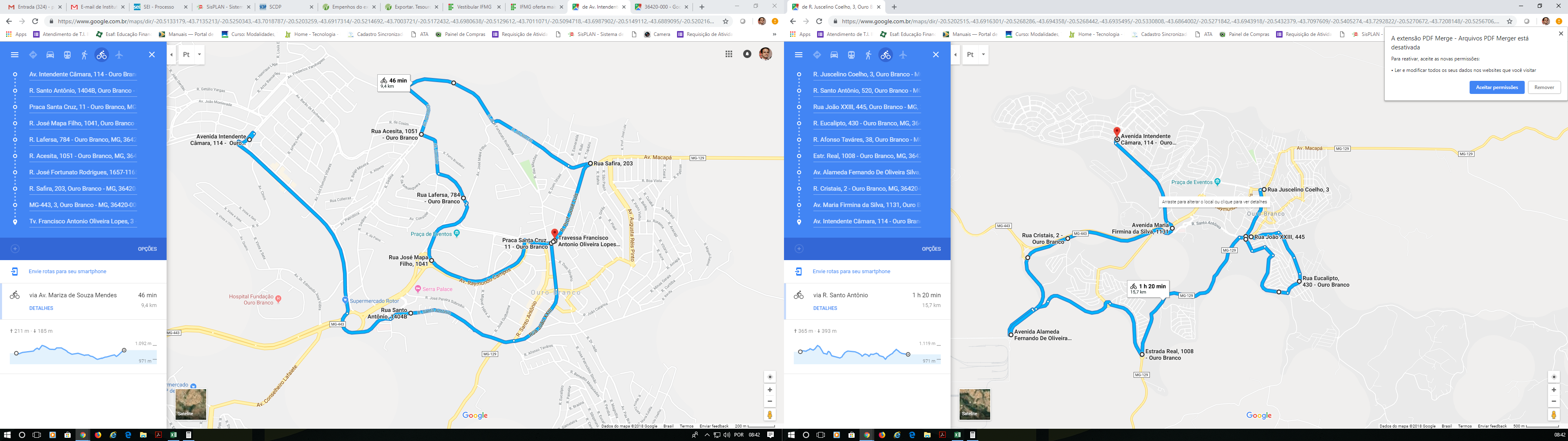
Task: Click elevation profile chart showing 1.119 m
Action: point(867,353)
